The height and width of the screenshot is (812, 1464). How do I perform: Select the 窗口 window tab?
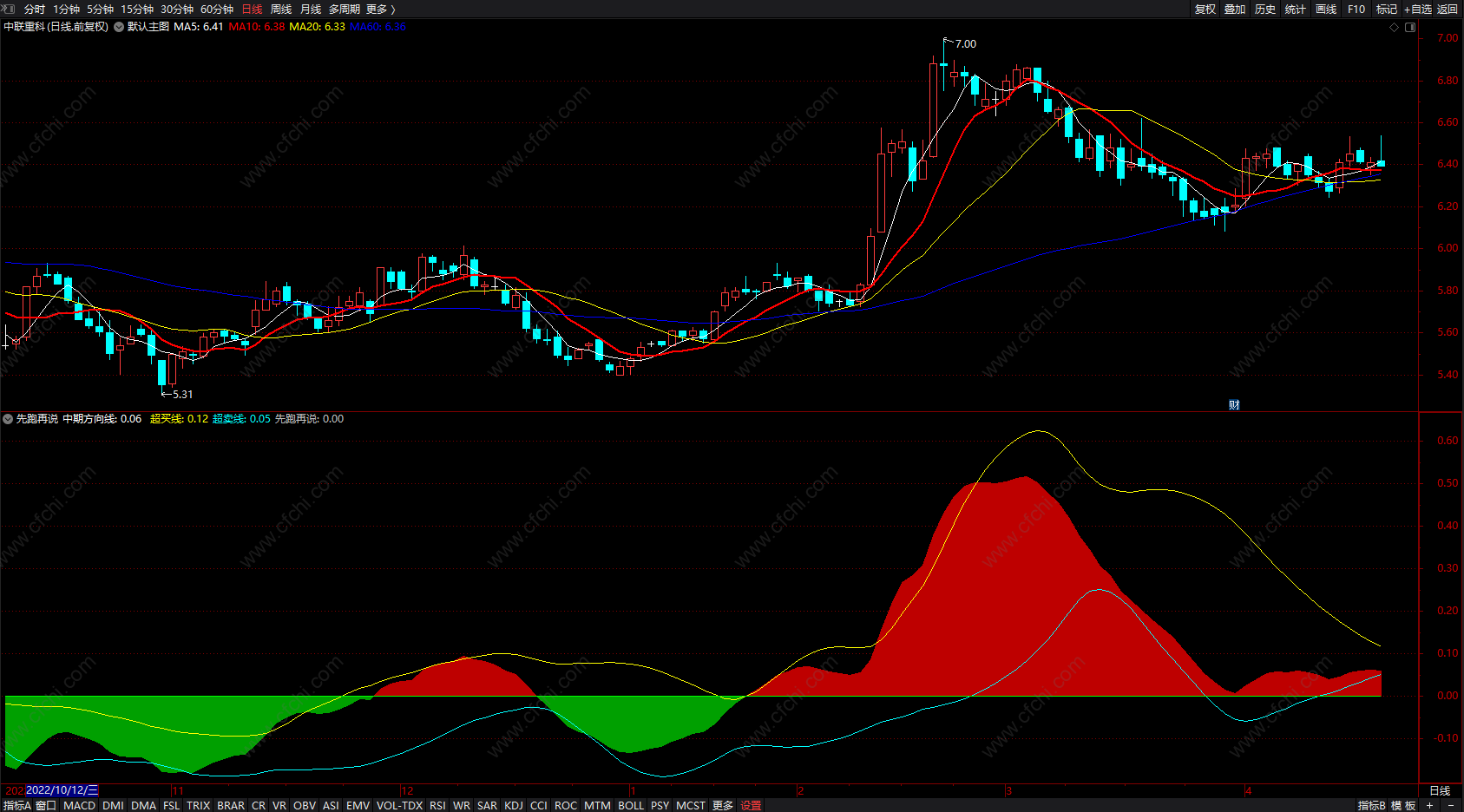tap(46, 805)
